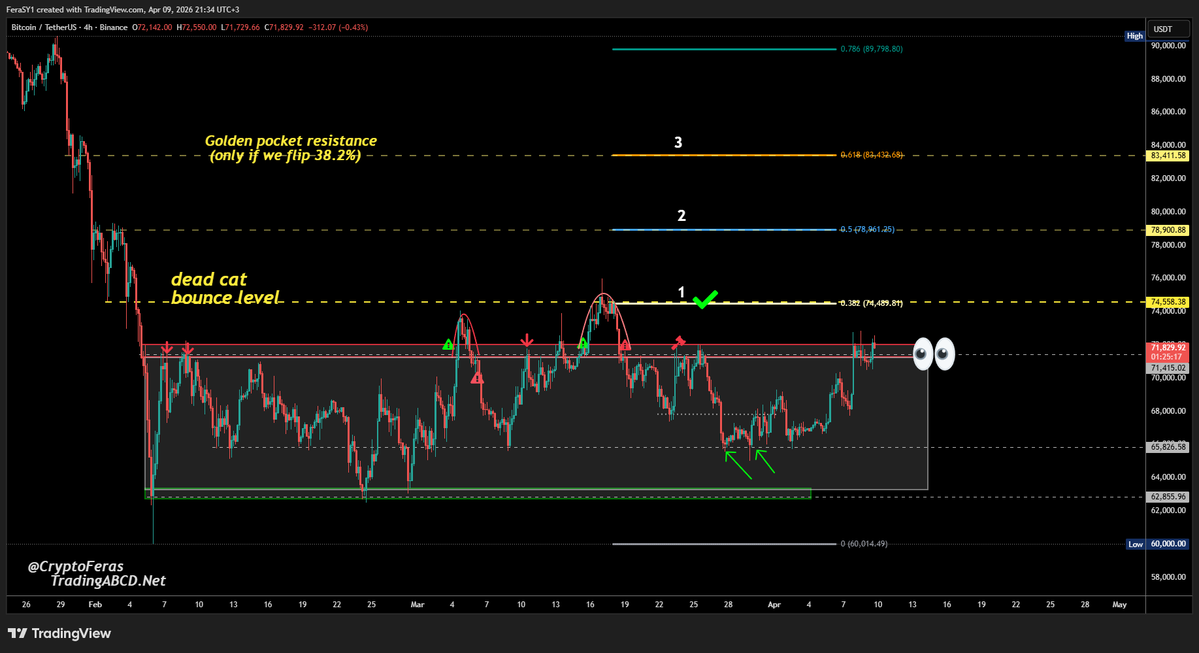The image size is (1199, 653).
Task: Select the "dead cat bounce level" annotation
Action: click(x=225, y=288)
